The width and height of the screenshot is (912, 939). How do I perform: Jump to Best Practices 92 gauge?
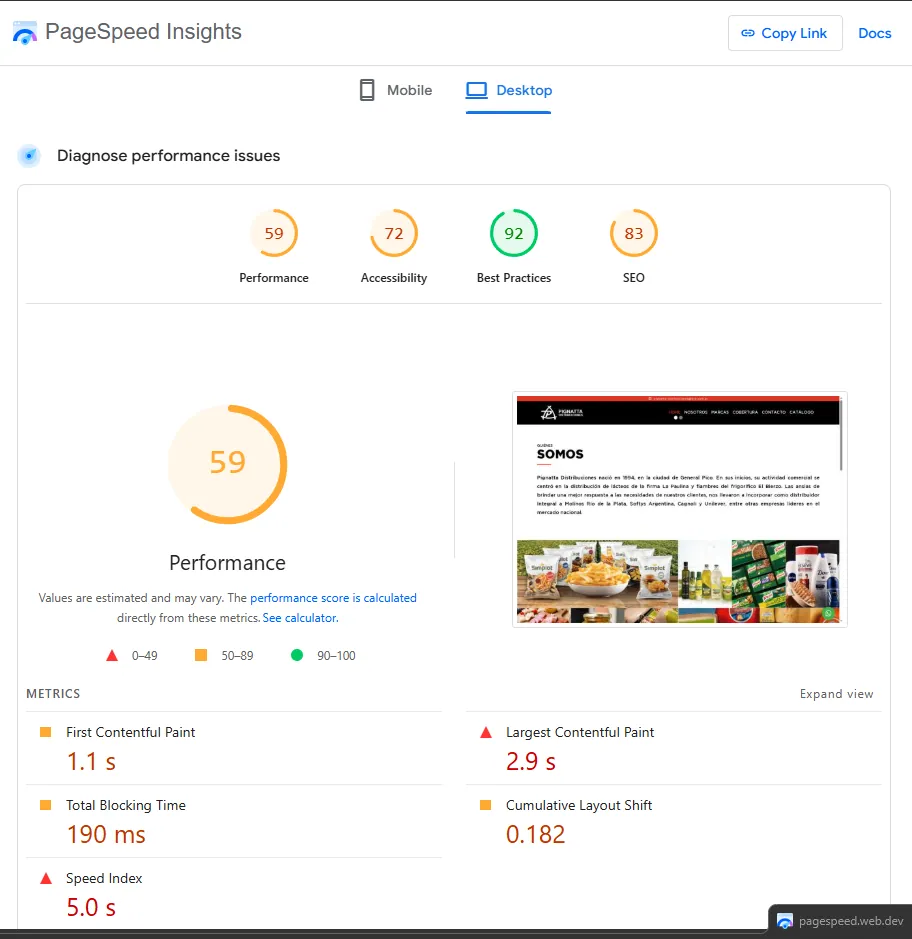tap(514, 233)
